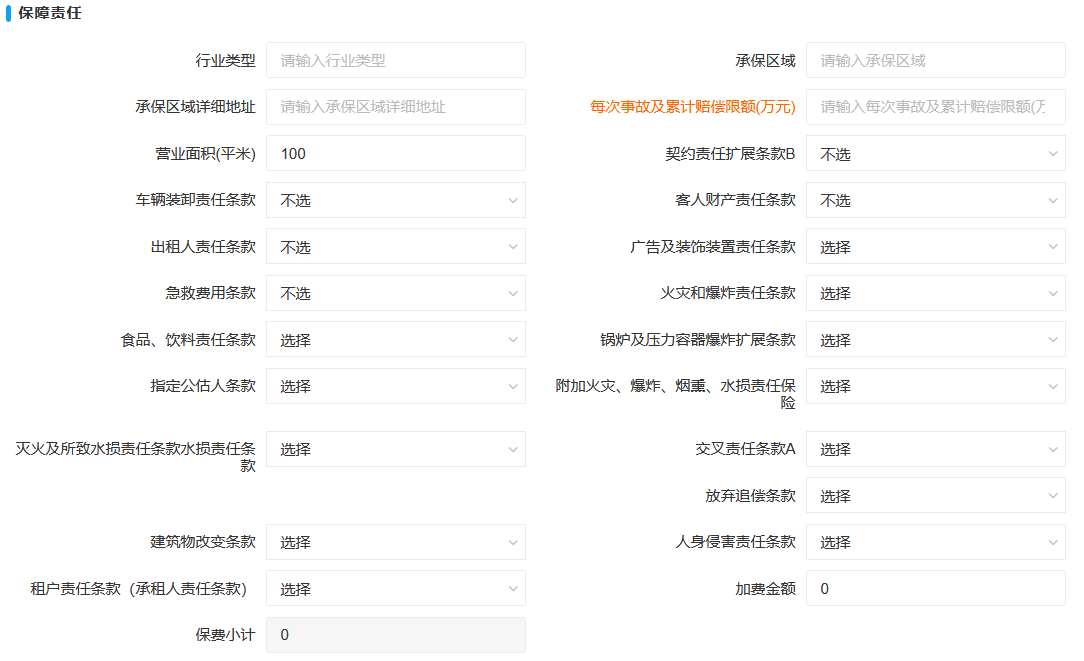Click the 承保区域详细地址 label
This screenshot has height=661, width=1084.
click(x=196, y=106)
